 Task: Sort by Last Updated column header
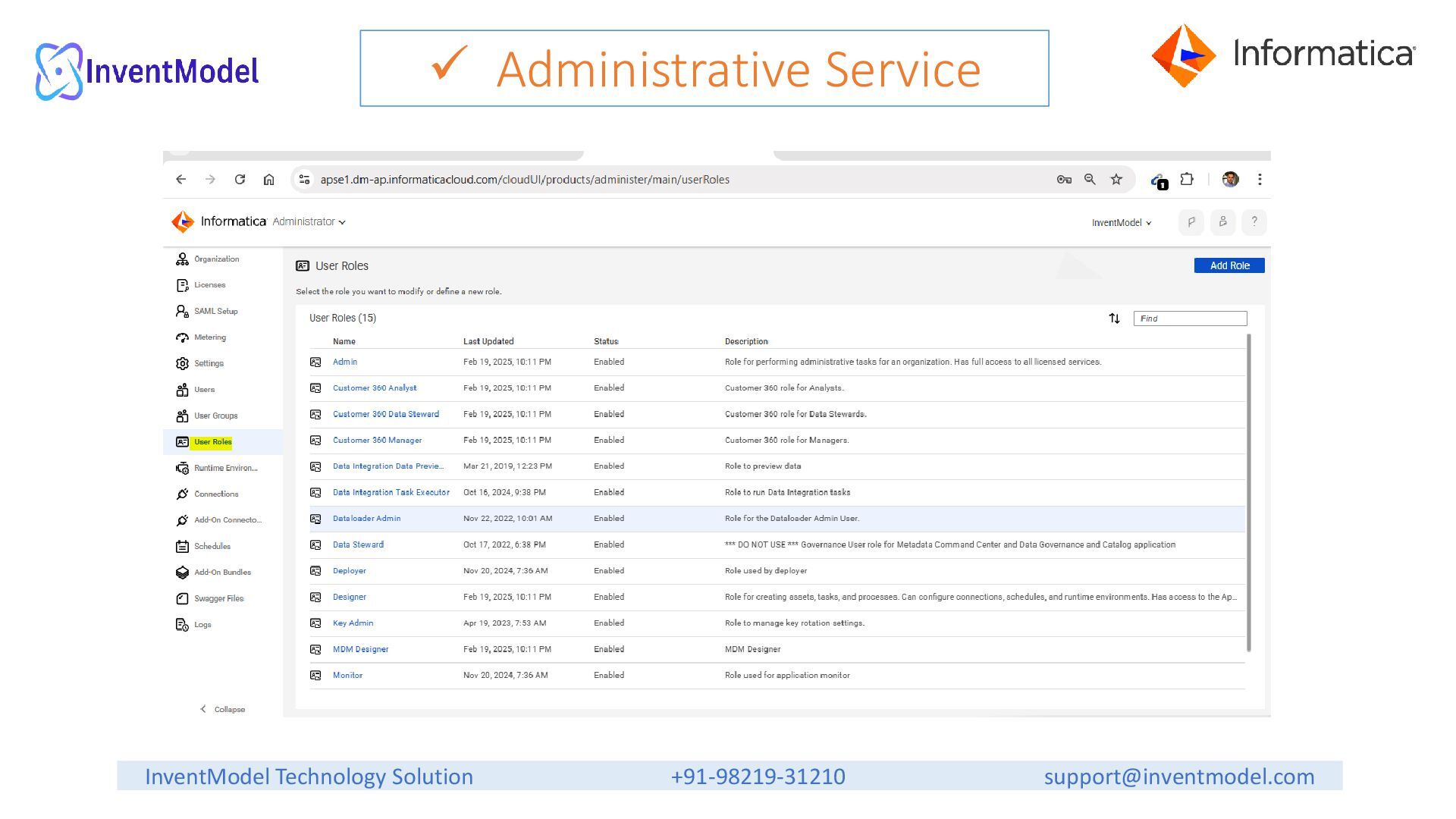tap(488, 342)
